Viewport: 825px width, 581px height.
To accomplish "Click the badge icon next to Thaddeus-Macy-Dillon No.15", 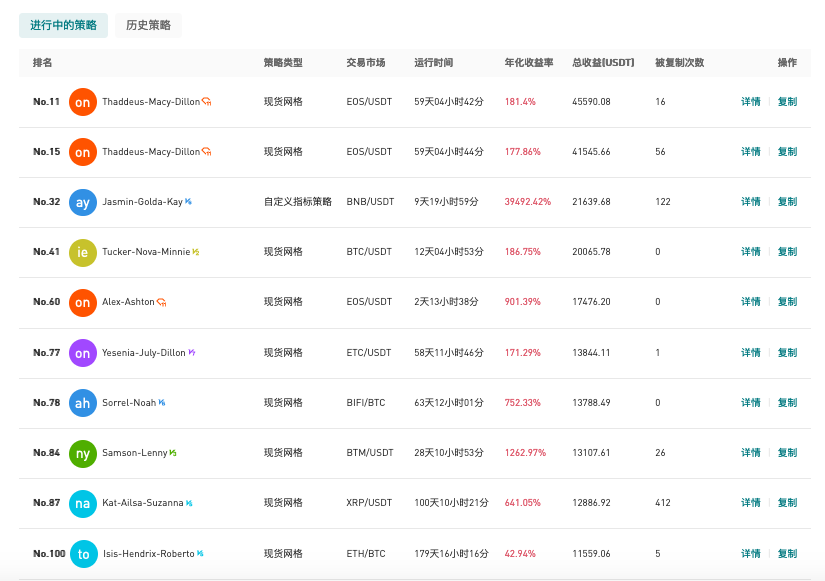I will (207, 152).
